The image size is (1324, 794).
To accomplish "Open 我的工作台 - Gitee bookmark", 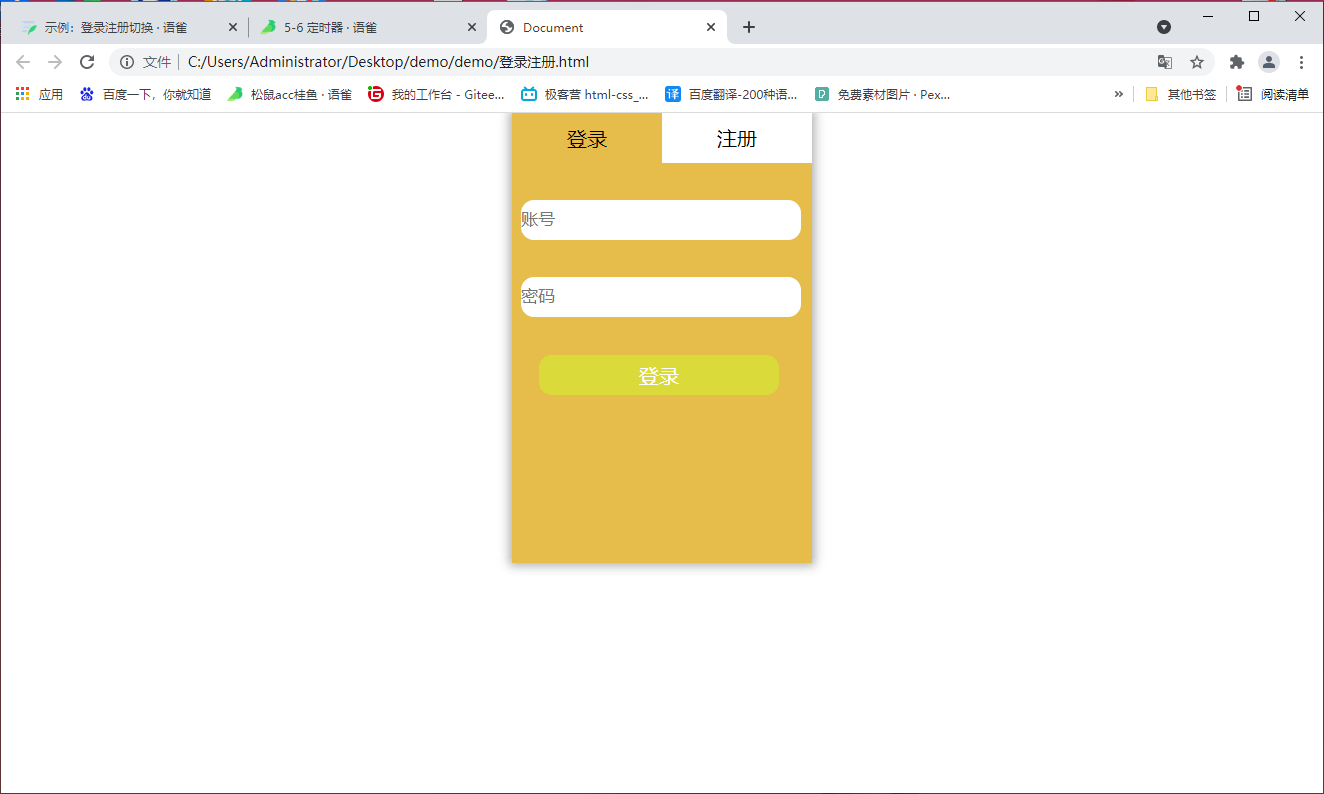I will pos(437,94).
